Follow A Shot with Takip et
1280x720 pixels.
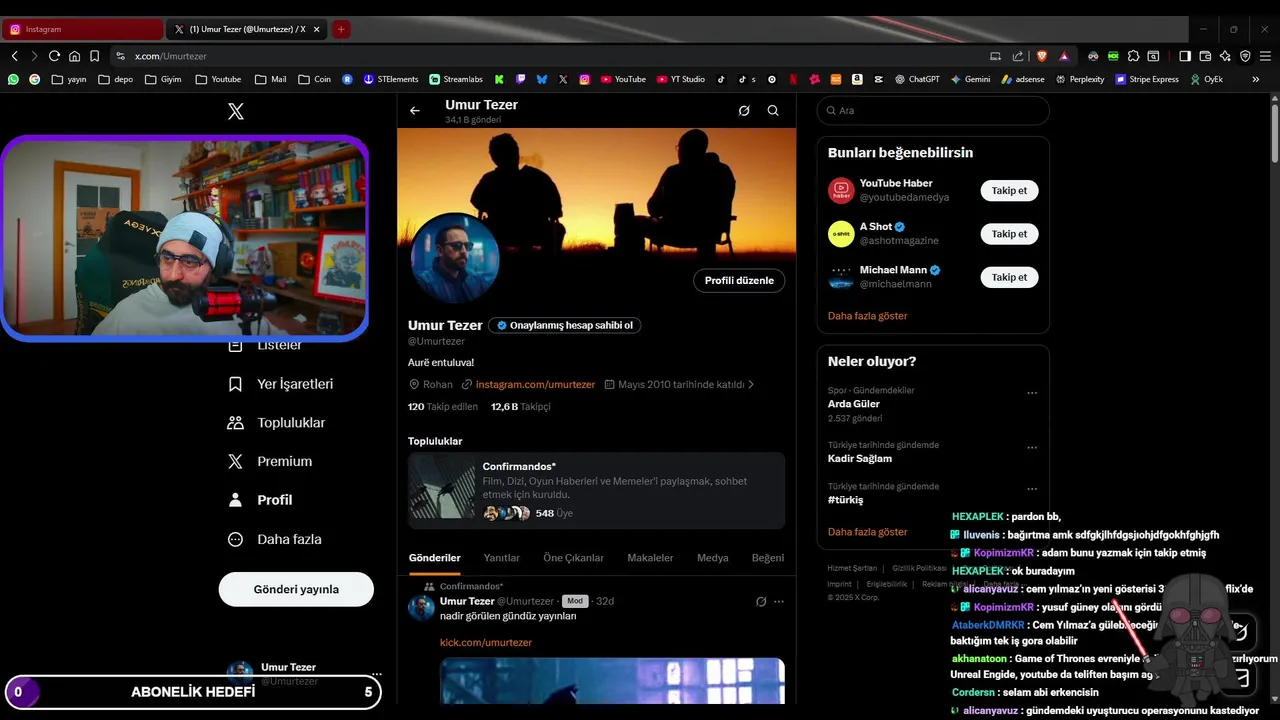[x=1009, y=234]
